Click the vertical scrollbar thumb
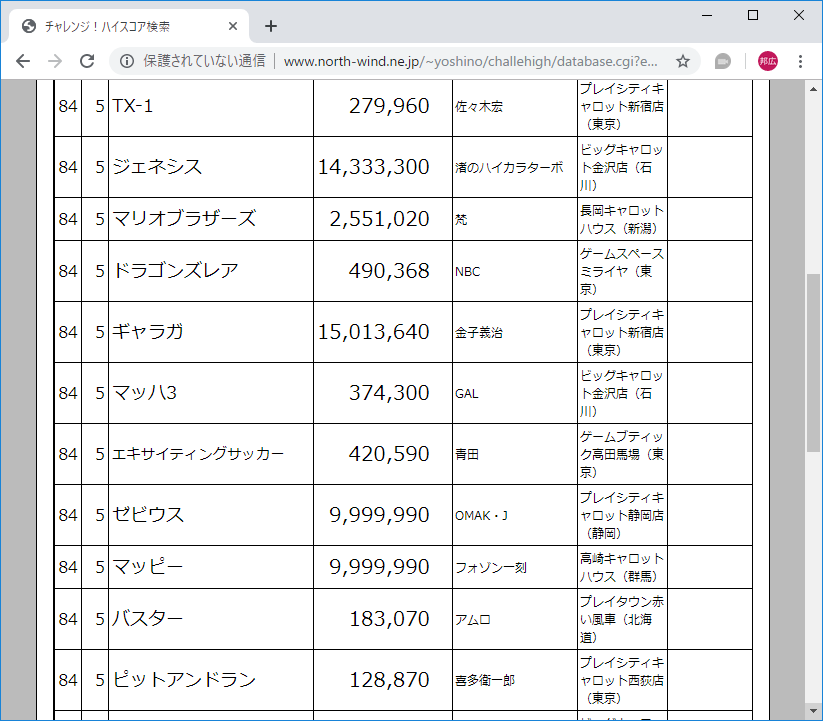823x721 pixels. click(814, 362)
